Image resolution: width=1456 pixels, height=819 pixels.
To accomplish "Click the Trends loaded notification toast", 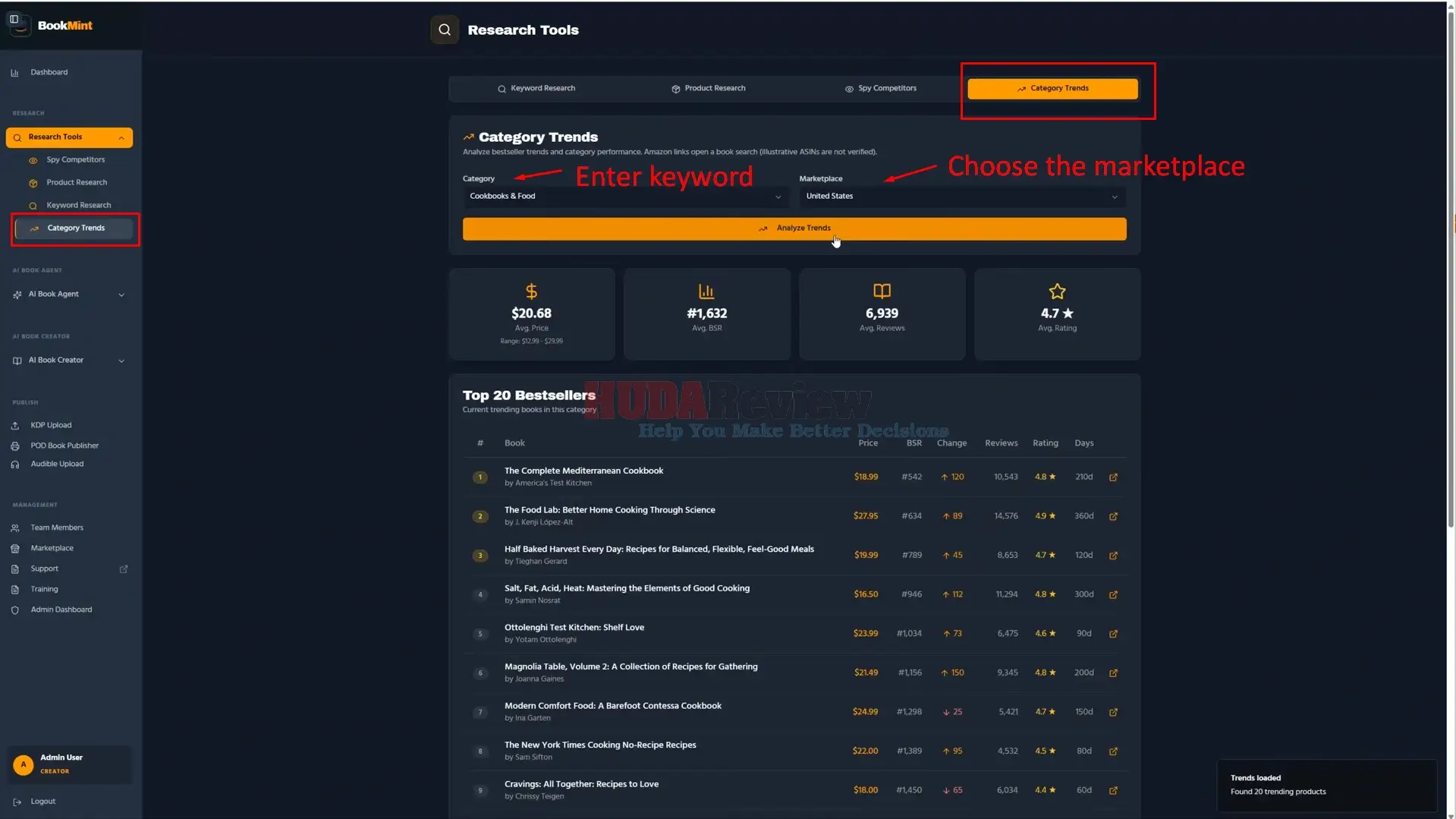I will pos(1327,786).
